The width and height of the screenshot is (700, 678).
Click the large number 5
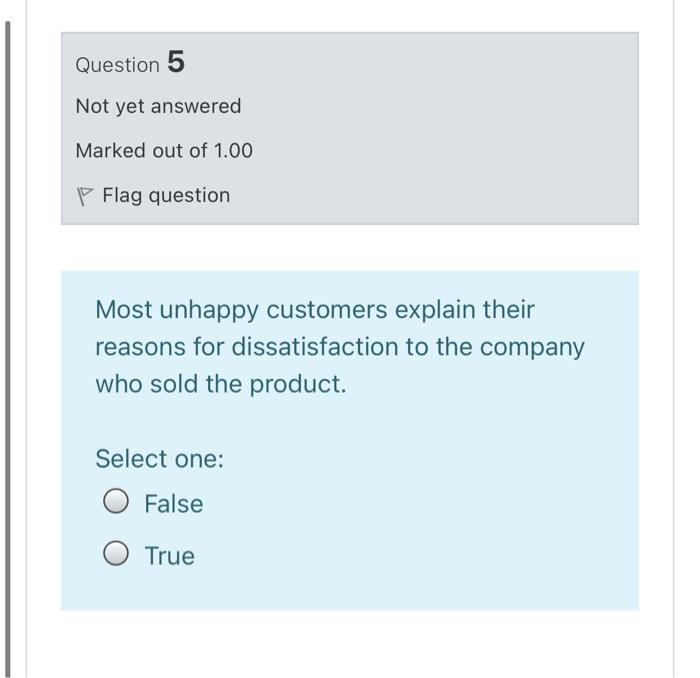175,62
